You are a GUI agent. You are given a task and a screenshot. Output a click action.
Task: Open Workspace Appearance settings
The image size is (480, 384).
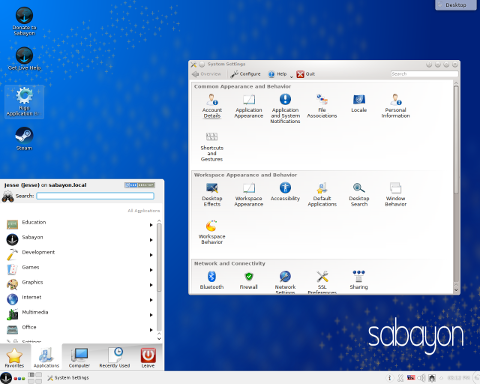coord(249,195)
